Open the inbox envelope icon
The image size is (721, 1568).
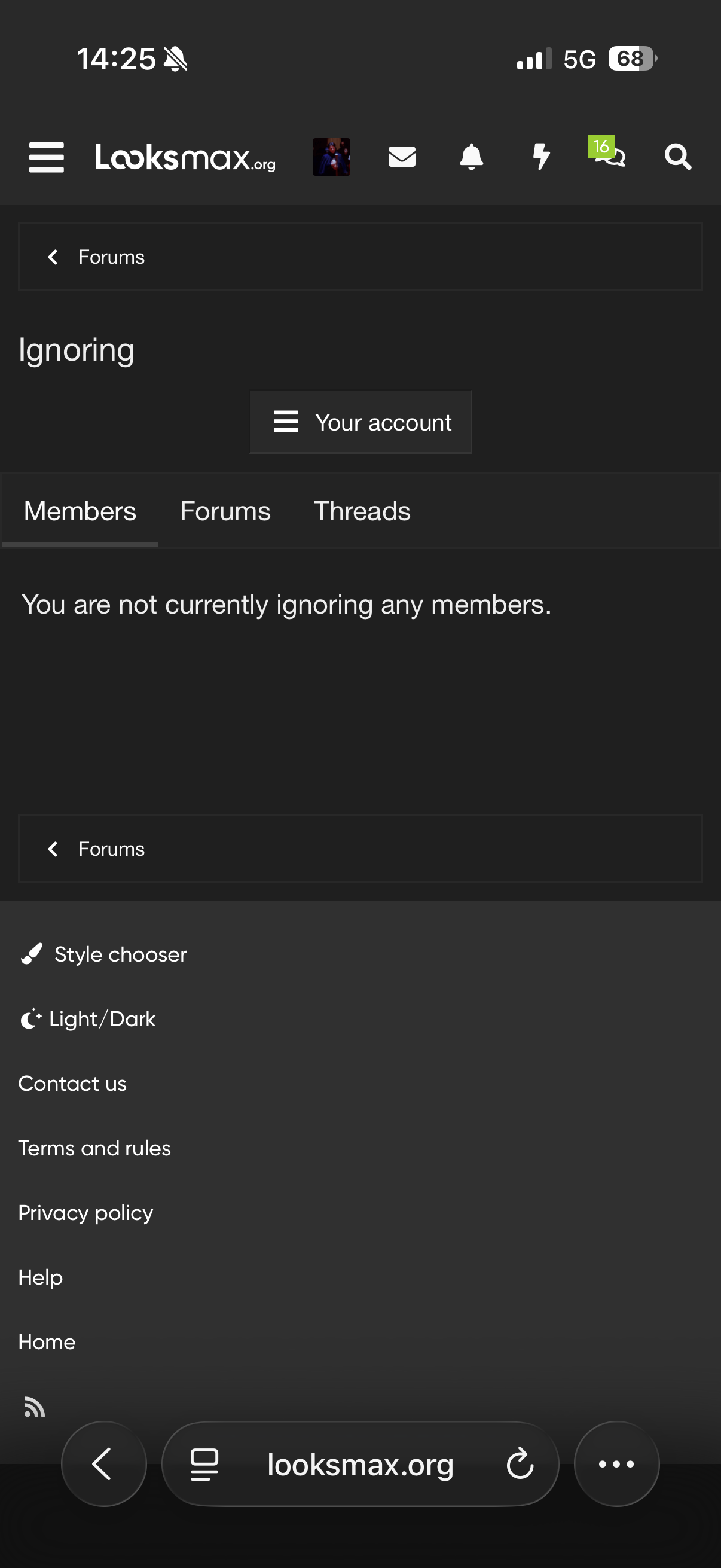pos(402,157)
